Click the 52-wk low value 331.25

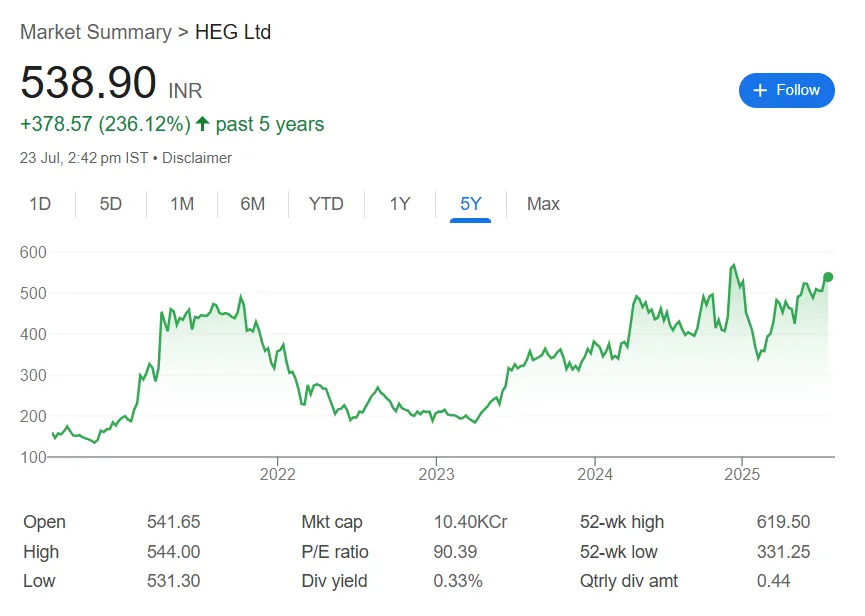(783, 551)
